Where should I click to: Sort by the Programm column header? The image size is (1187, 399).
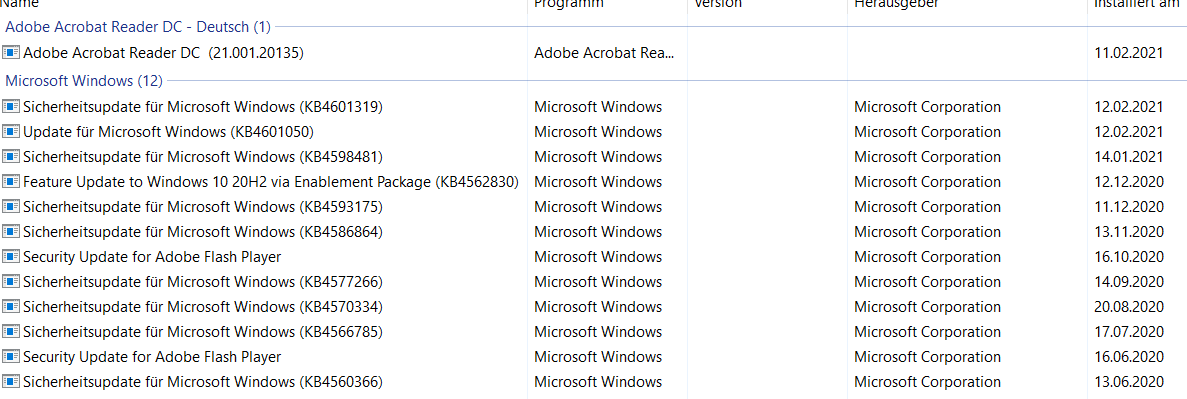pos(569,5)
